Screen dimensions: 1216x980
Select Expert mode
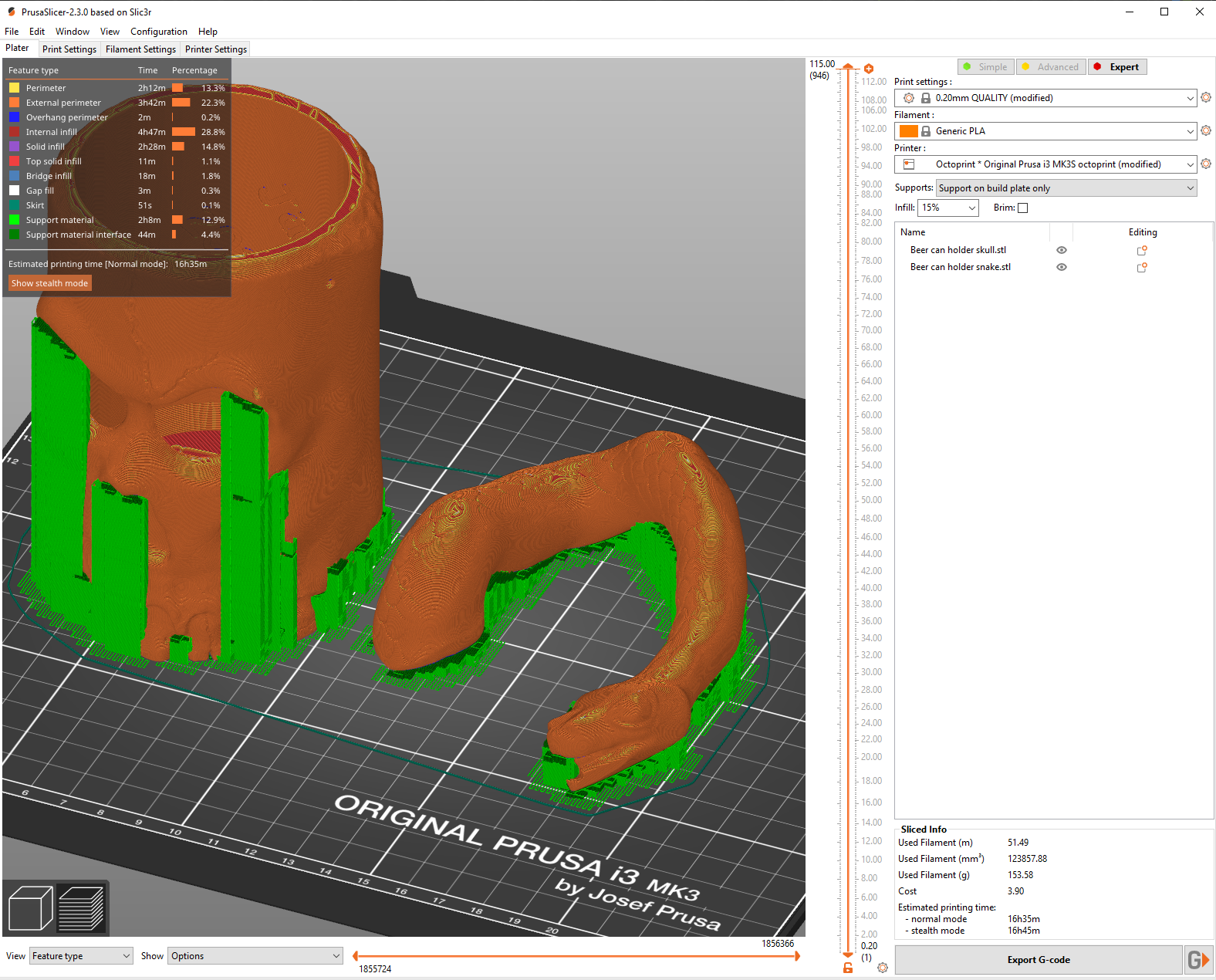click(x=1118, y=67)
